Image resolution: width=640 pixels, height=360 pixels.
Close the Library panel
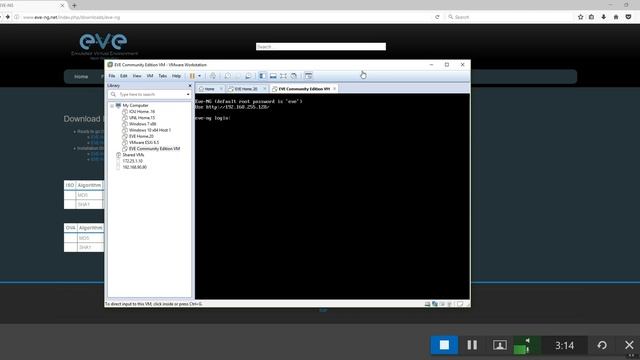click(x=190, y=86)
